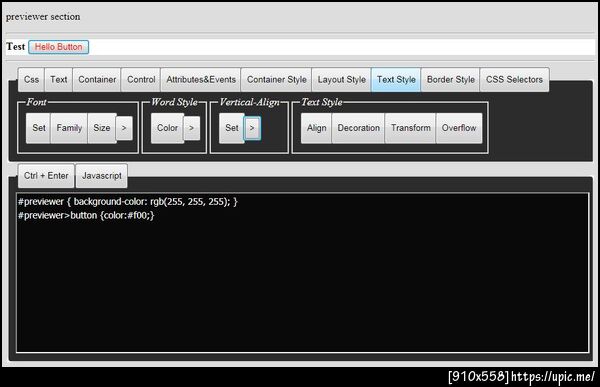Expand more Word Style options arrow
The width and height of the screenshot is (600, 387).
192,128
